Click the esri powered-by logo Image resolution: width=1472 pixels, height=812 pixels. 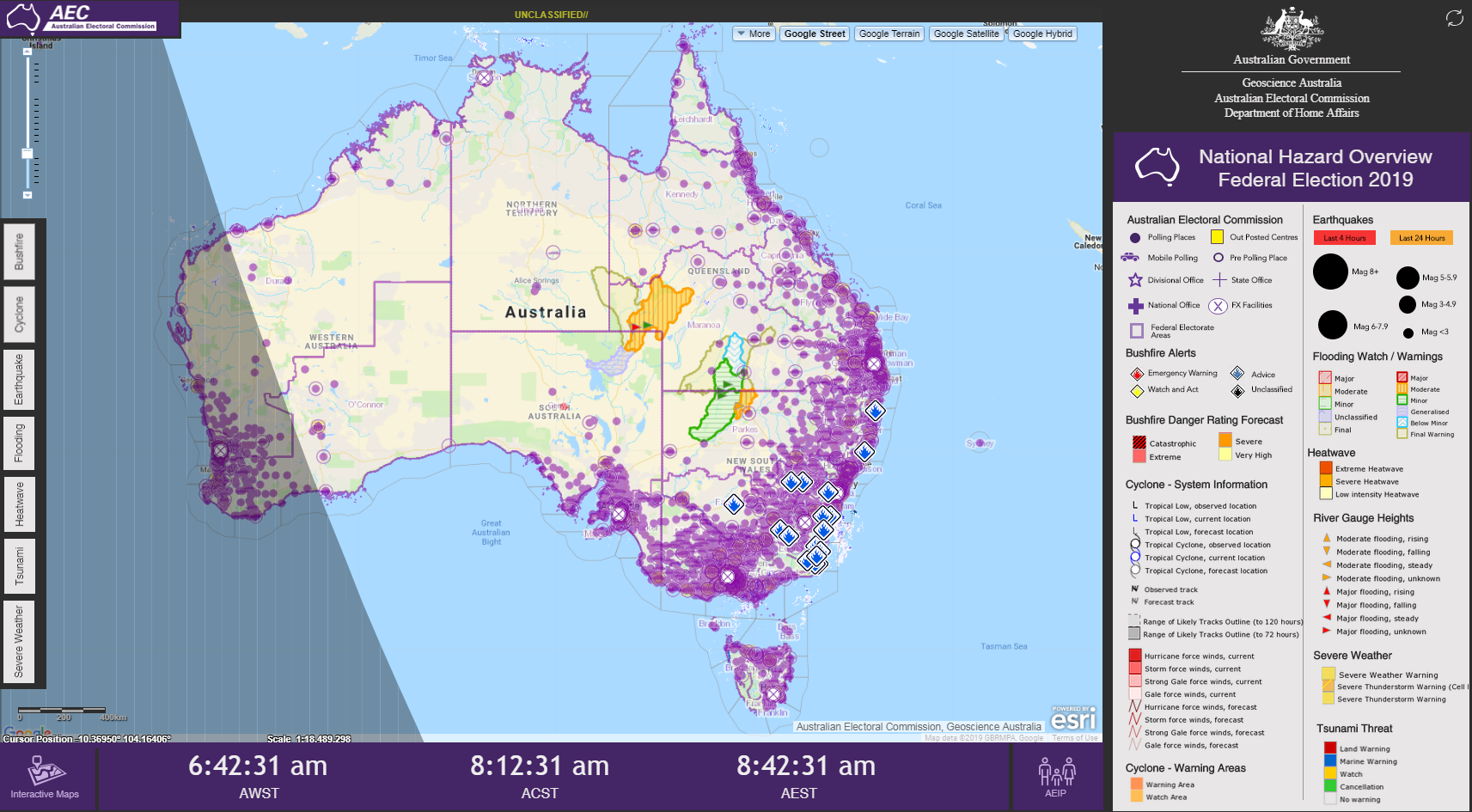(x=1072, y=718)
